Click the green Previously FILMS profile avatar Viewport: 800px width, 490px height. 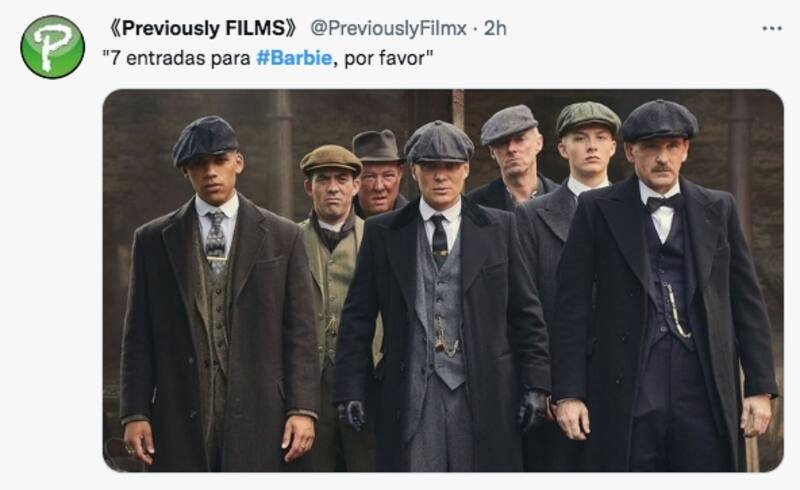[52, 47]
